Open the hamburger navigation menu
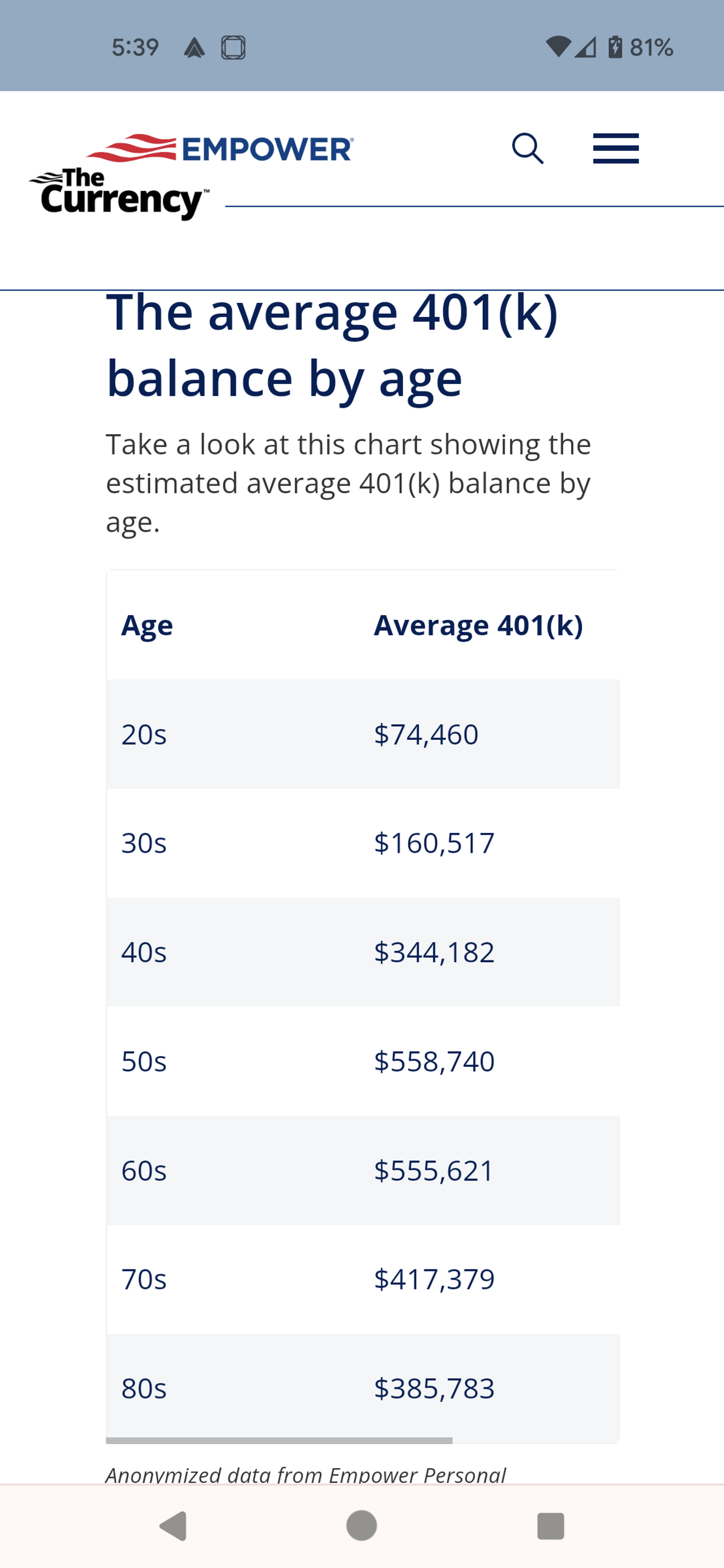The width and height of the screenshot is (724, 1568). 616,148
